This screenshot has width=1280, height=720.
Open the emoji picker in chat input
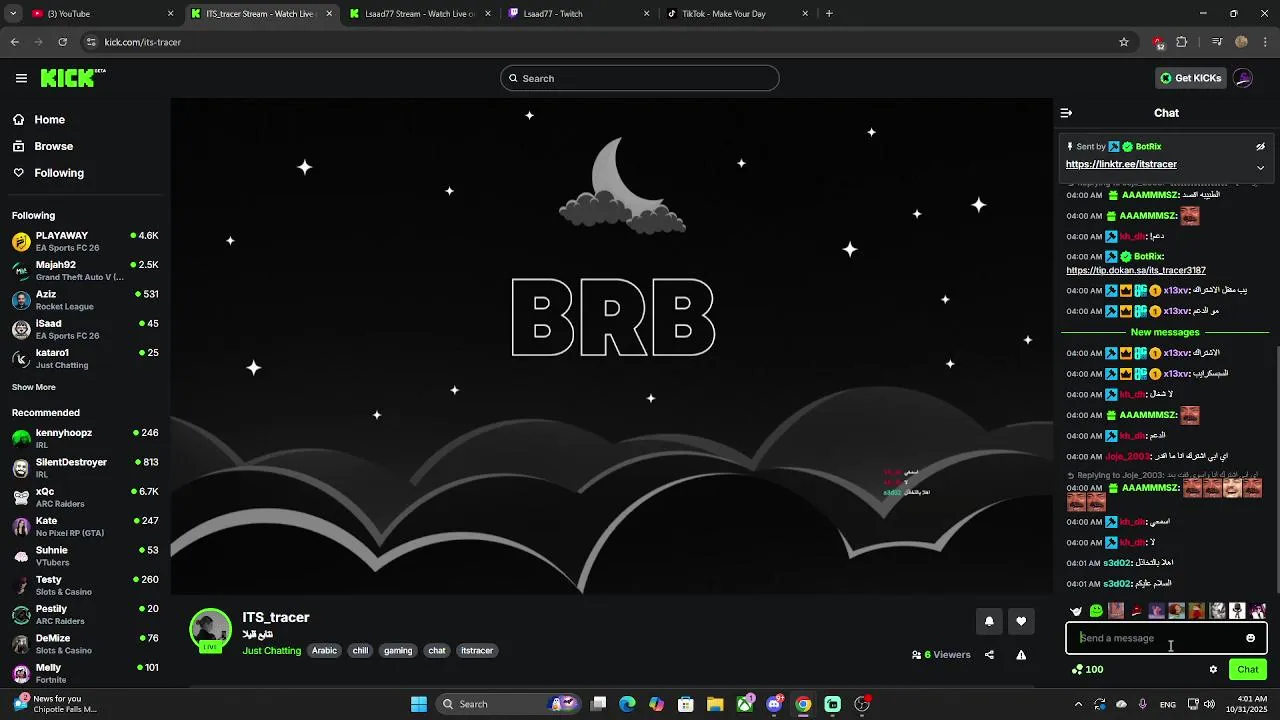1250,638
